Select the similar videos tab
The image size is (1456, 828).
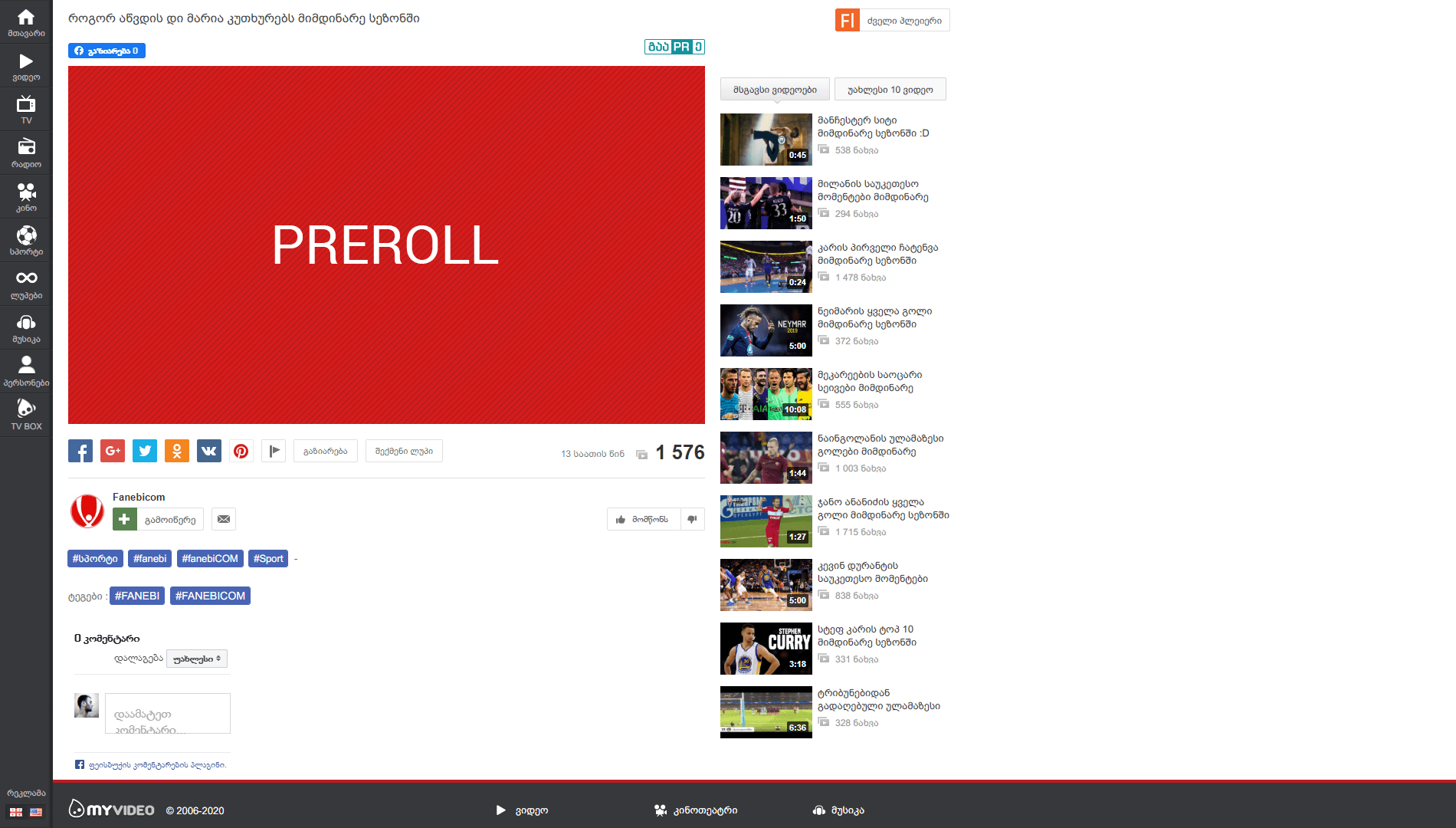(x=775, y=90)
